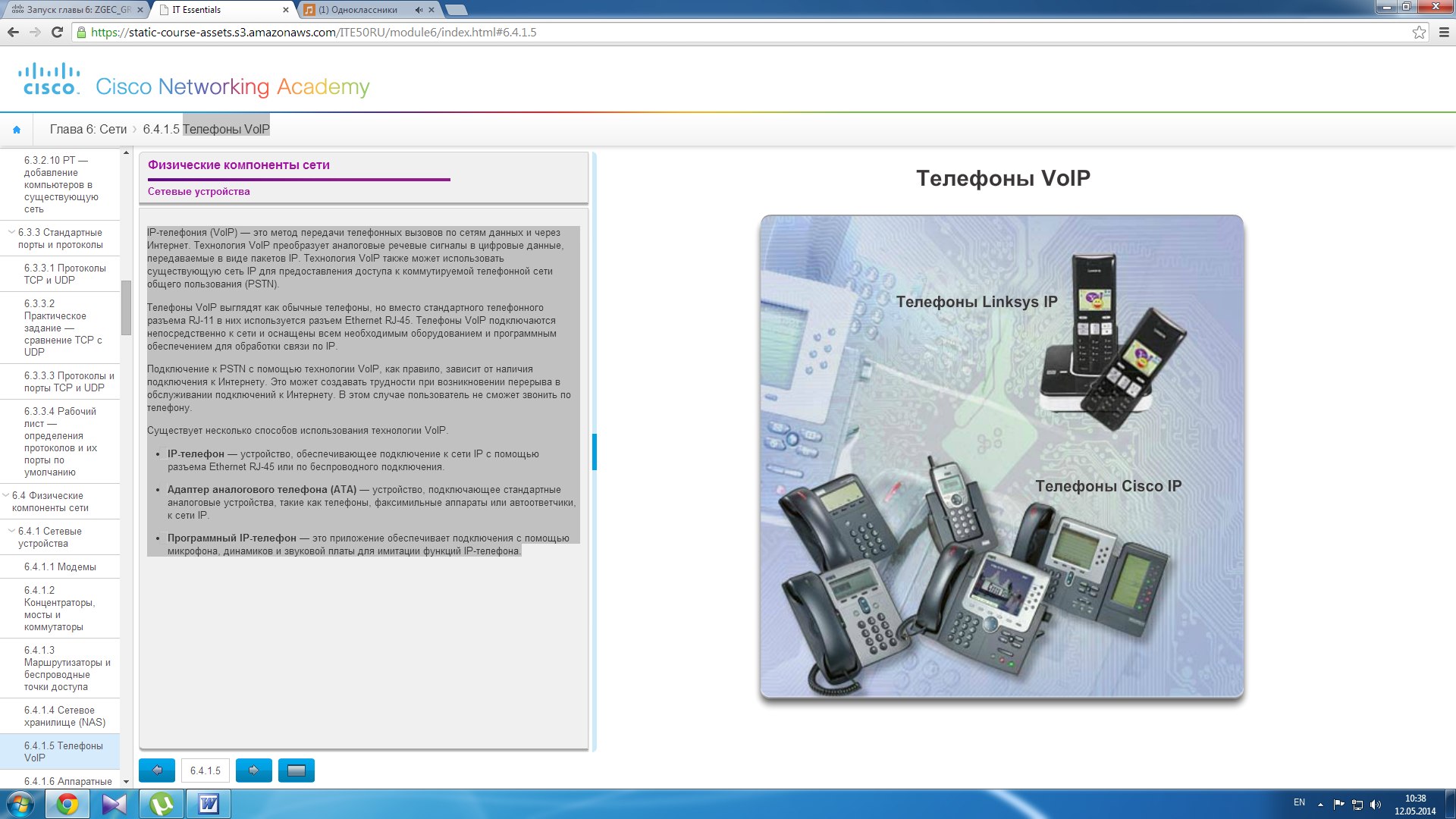
Task: Open Chrome from the taskbar
Action: 67,804
